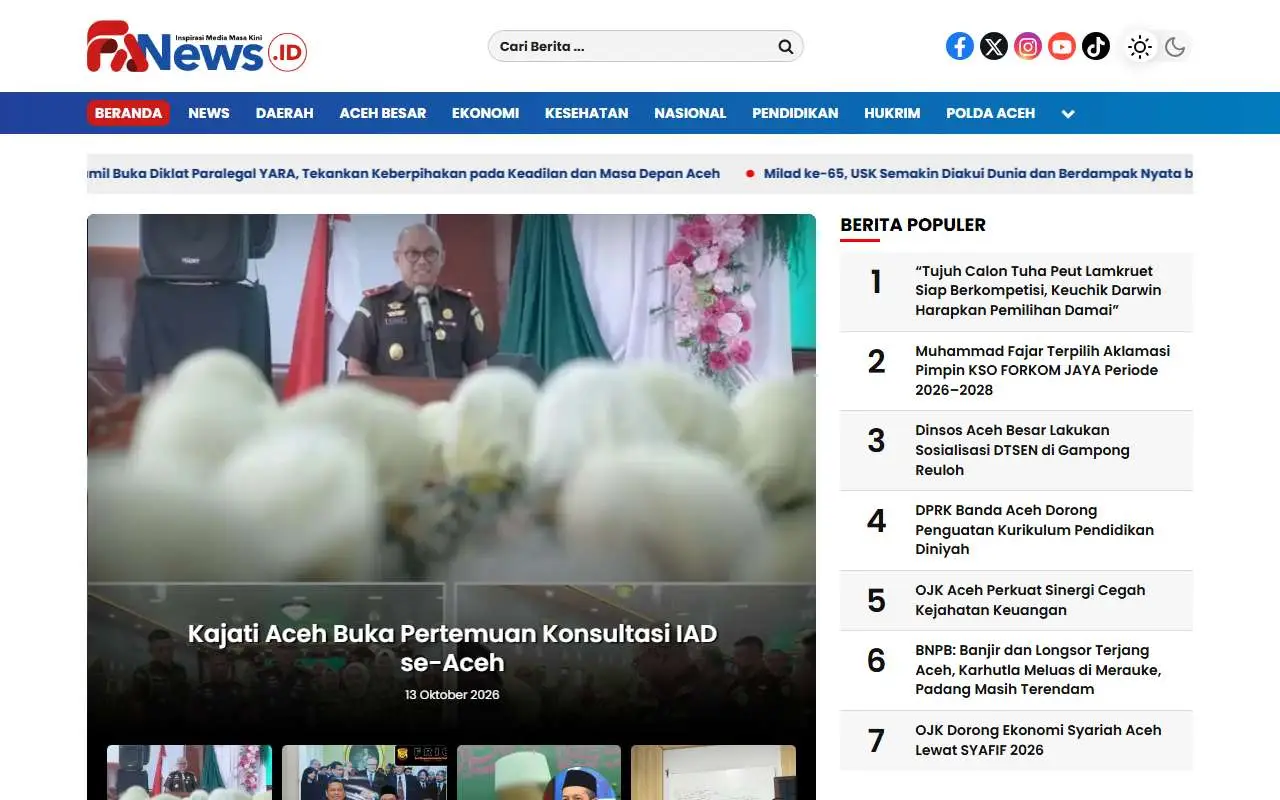Select the second slider thumbnail with group photo
Viewport: 1280px width, 800px height.
(364, 772)
